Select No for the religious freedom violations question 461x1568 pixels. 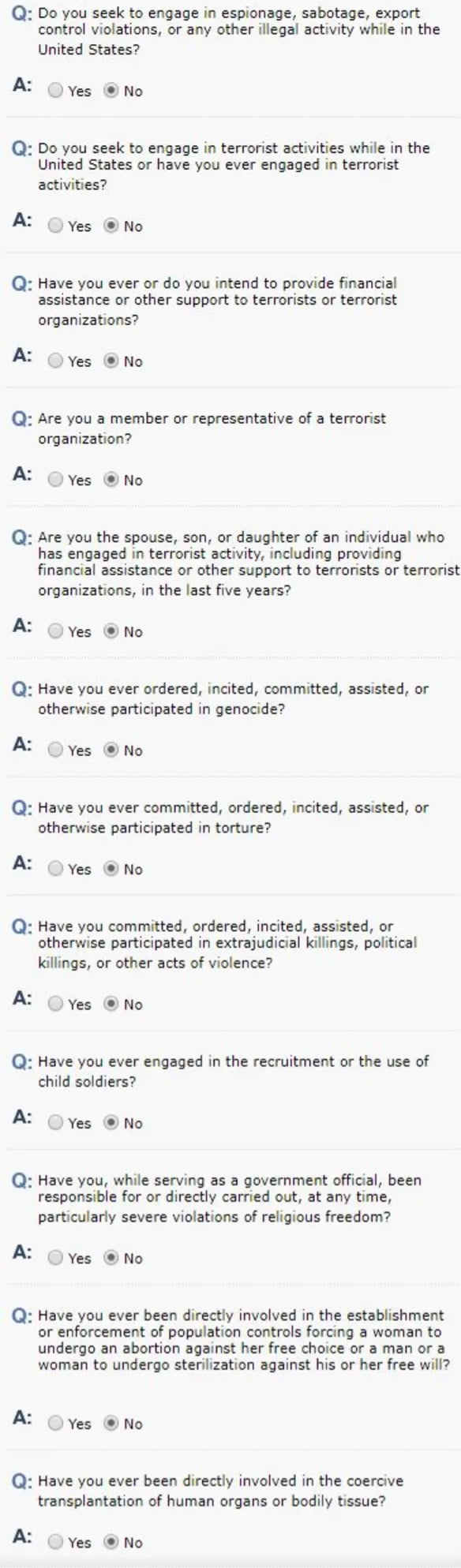coord(110,1259)
